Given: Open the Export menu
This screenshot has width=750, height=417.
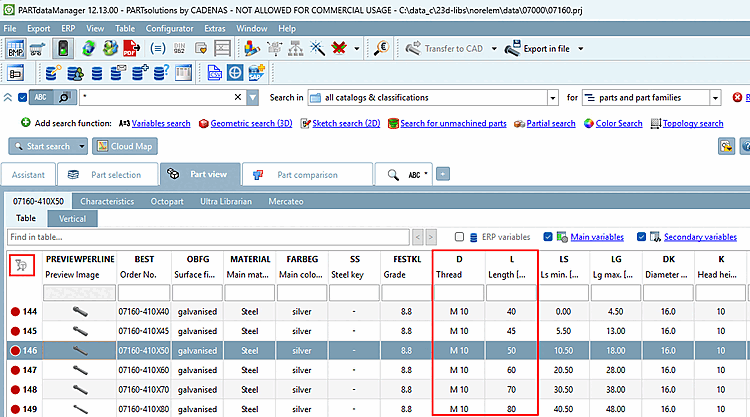Looking at the screenshot, I should [38, 28].
